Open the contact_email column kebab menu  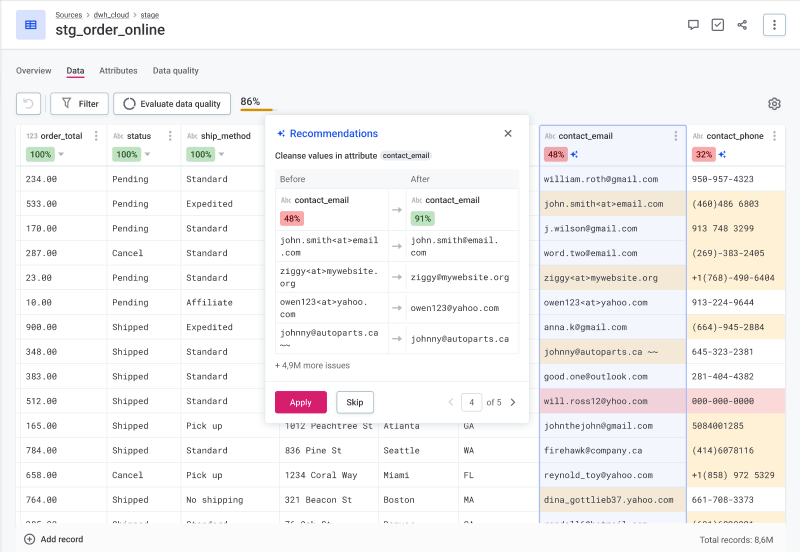tap(675, 136)
